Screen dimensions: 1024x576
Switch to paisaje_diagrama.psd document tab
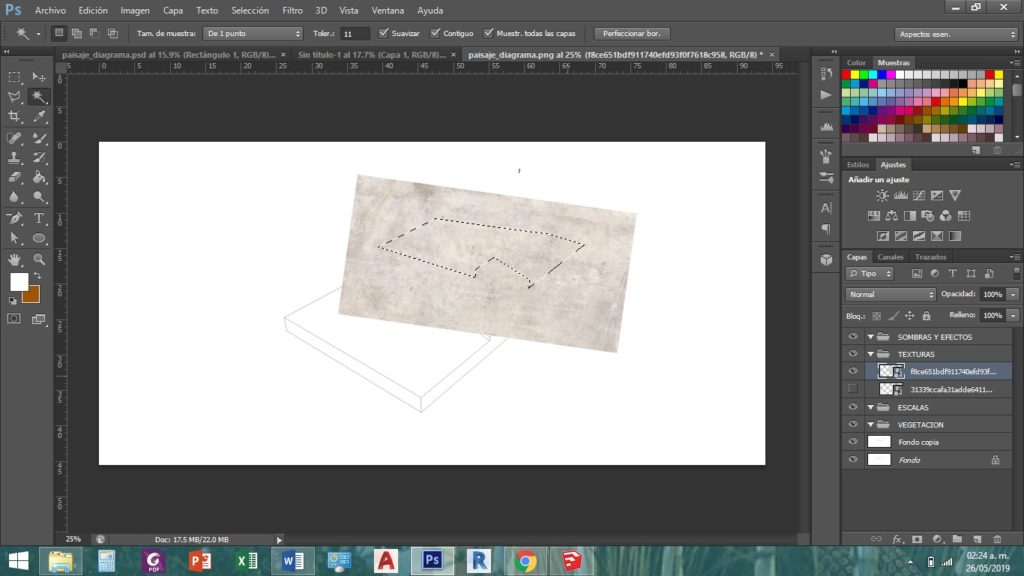pos(168,55)
